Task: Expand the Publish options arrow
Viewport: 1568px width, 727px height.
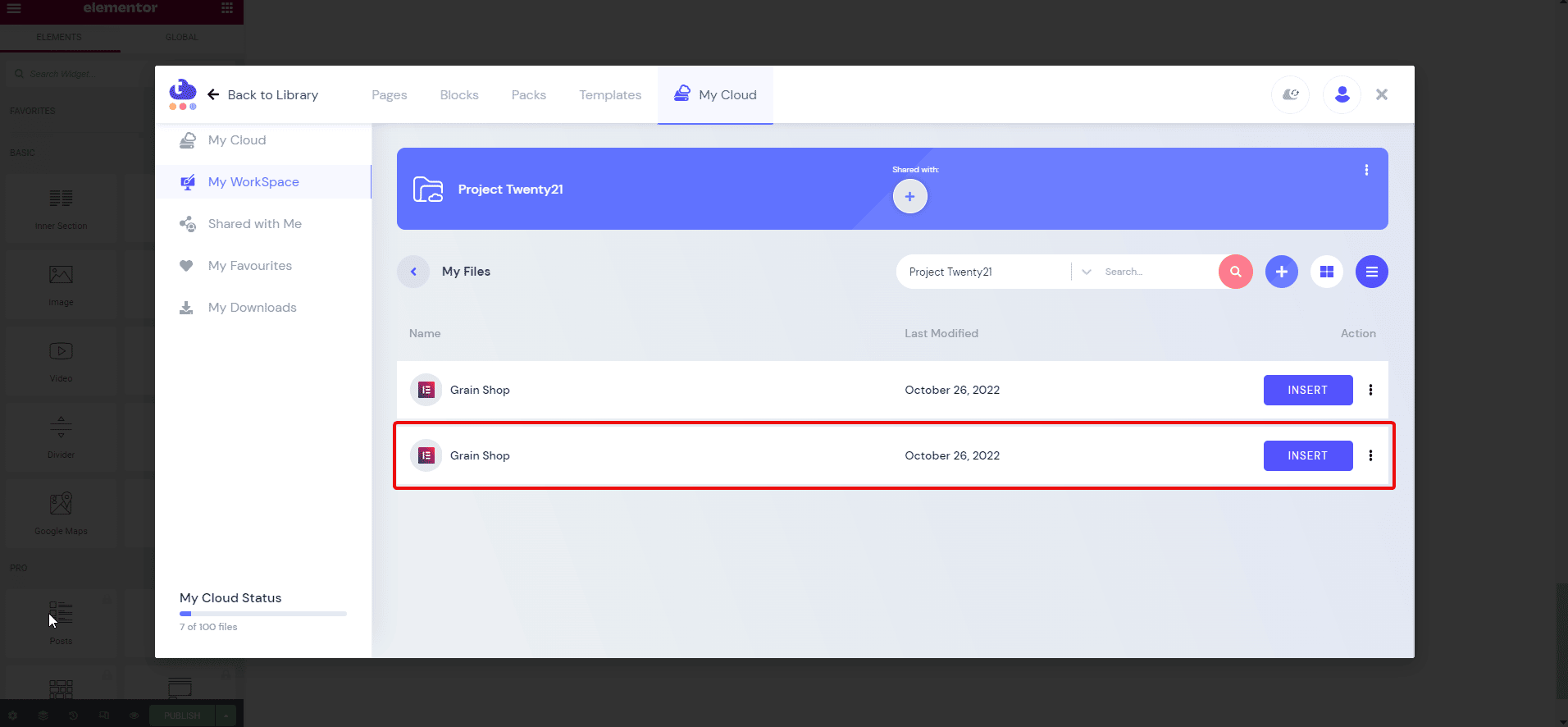Action: pos(226,716)
